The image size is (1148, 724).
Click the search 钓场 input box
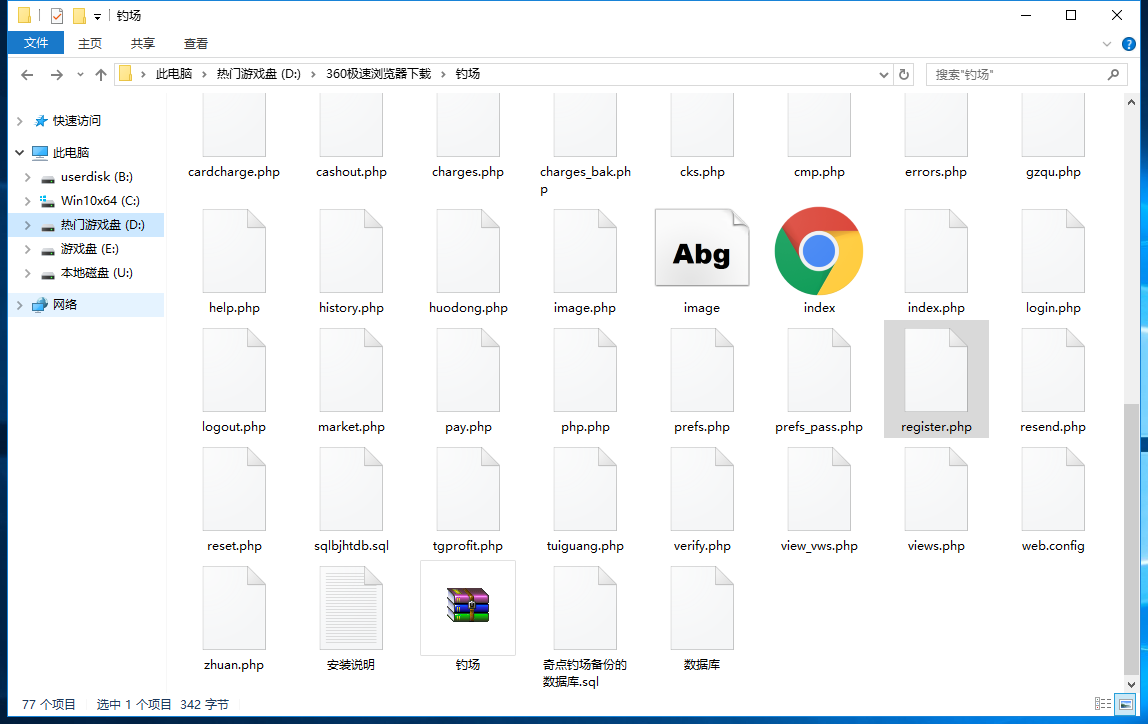point(1018,75)
